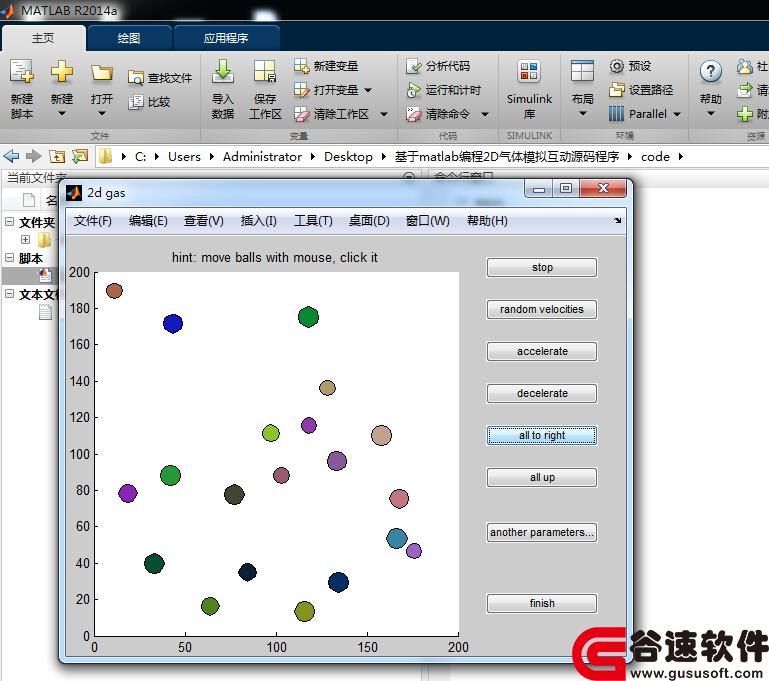
Task: Open the Open Variable (打开变量) dropdown arrow
Action: coord(368,90)
